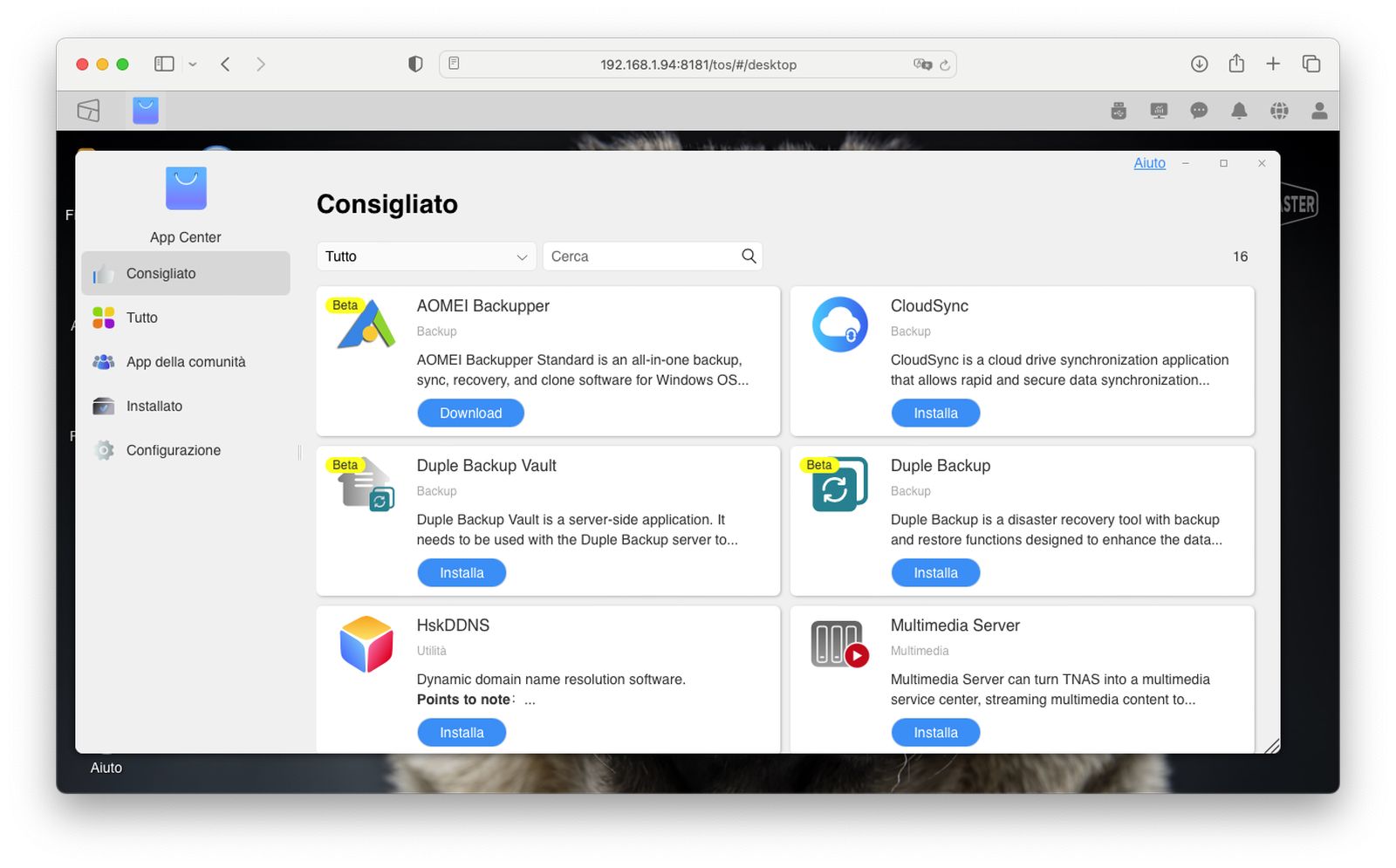Click the Duple Backup Vault app icon
The width and height of the screenshot is (1396, 868).
pos(366,484)
